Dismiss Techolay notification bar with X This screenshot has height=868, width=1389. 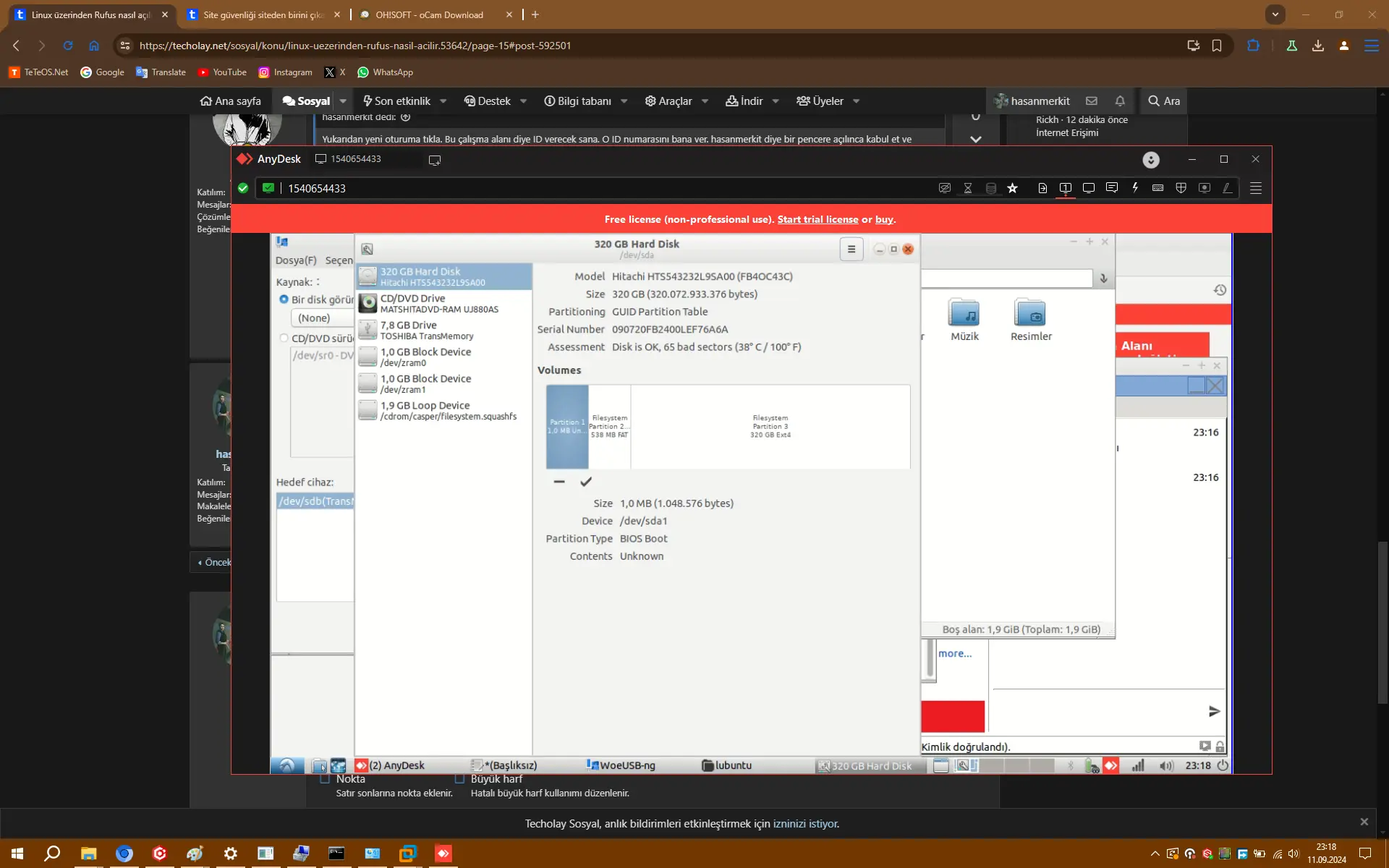(1364, 822)
